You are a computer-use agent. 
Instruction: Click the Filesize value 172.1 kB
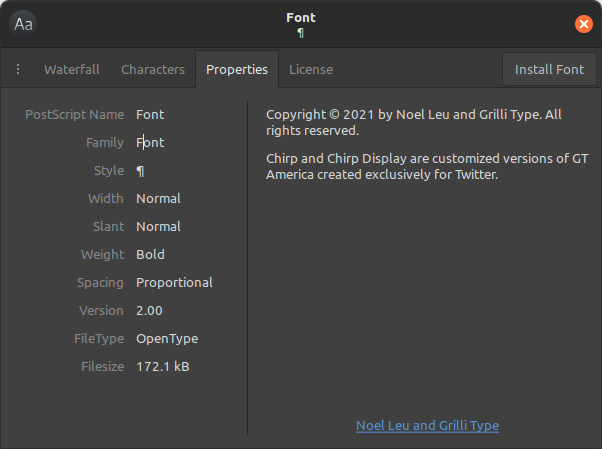pos(163,367)
